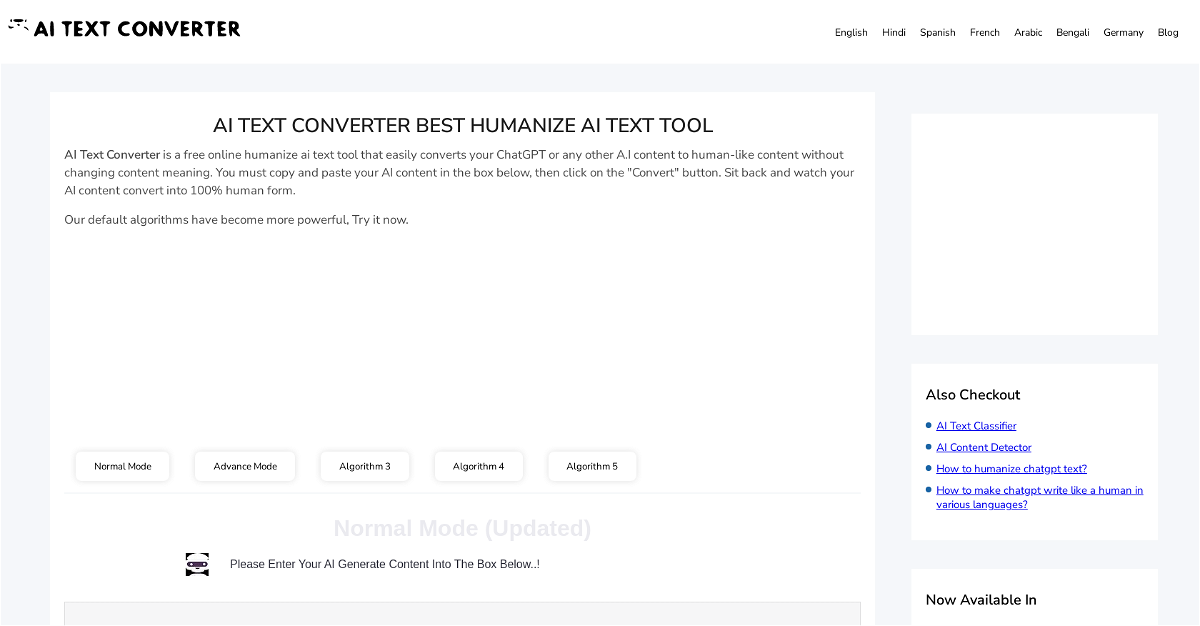The height and width of the screenshot is (626, 1200).
Task: Open the Blog page
Action: point(1168,33)
